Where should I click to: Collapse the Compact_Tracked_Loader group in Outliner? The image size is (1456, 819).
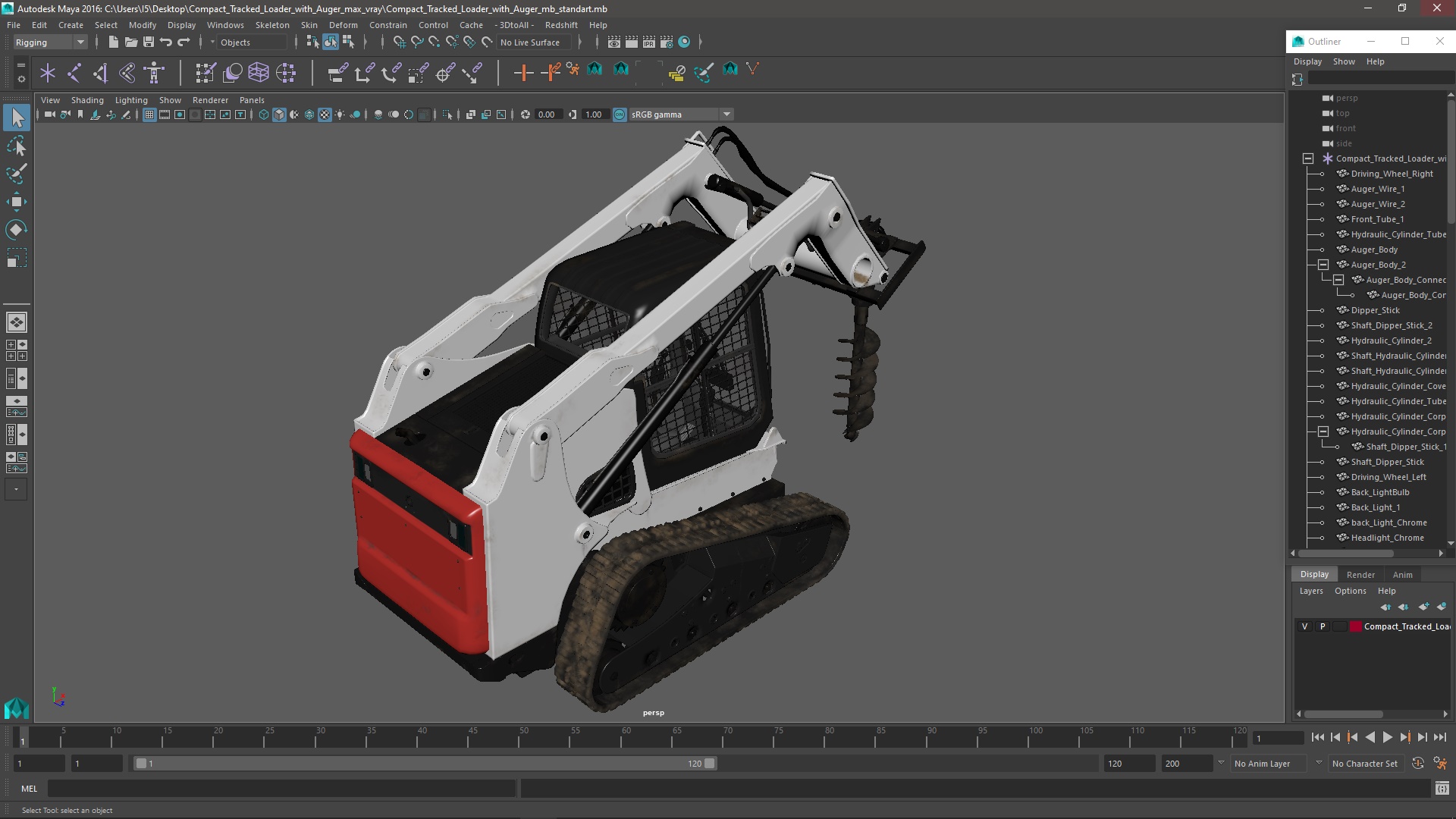click(x=1308, y=158)
